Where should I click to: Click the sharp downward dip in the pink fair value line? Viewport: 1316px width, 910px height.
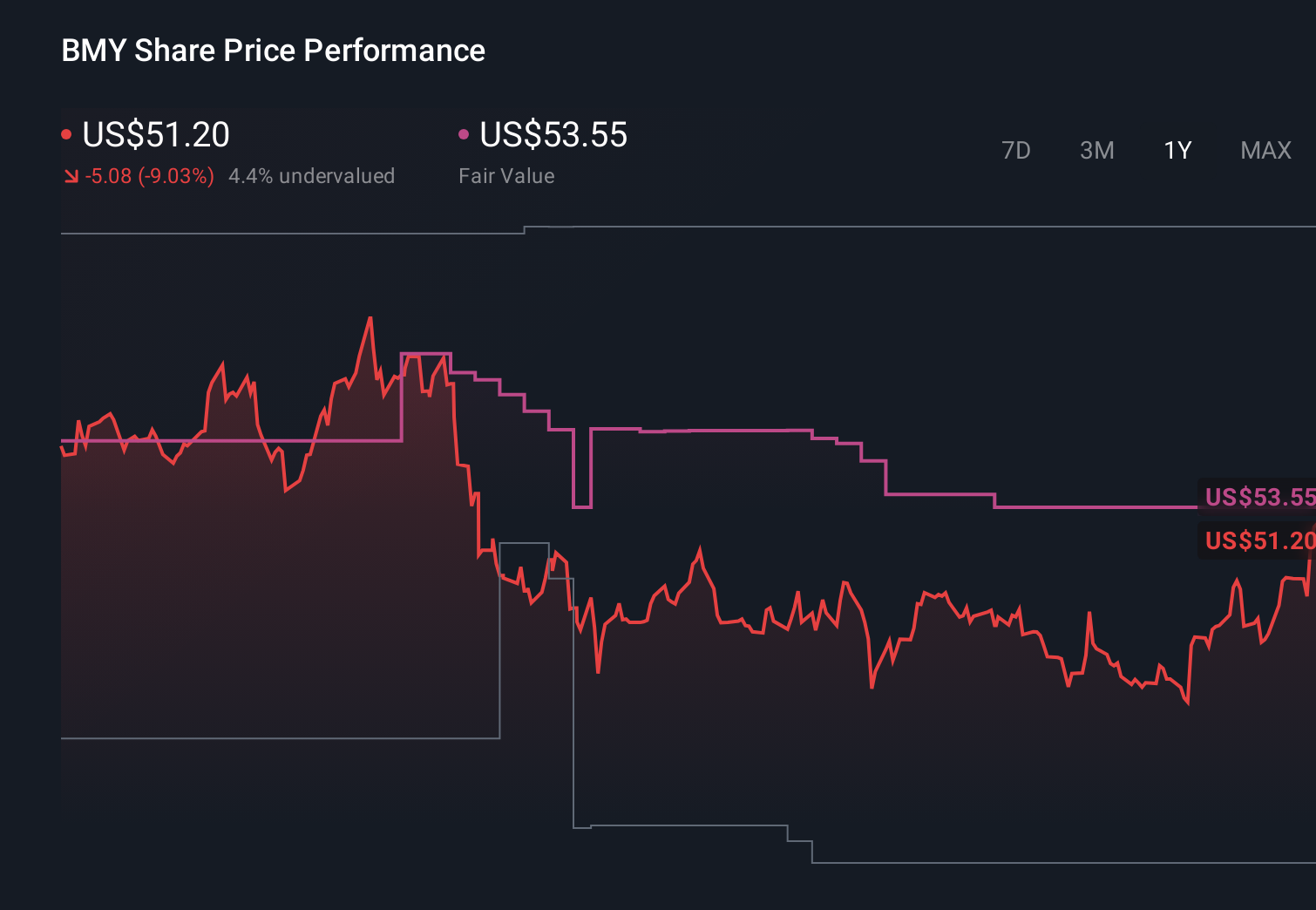coord(582,506)
